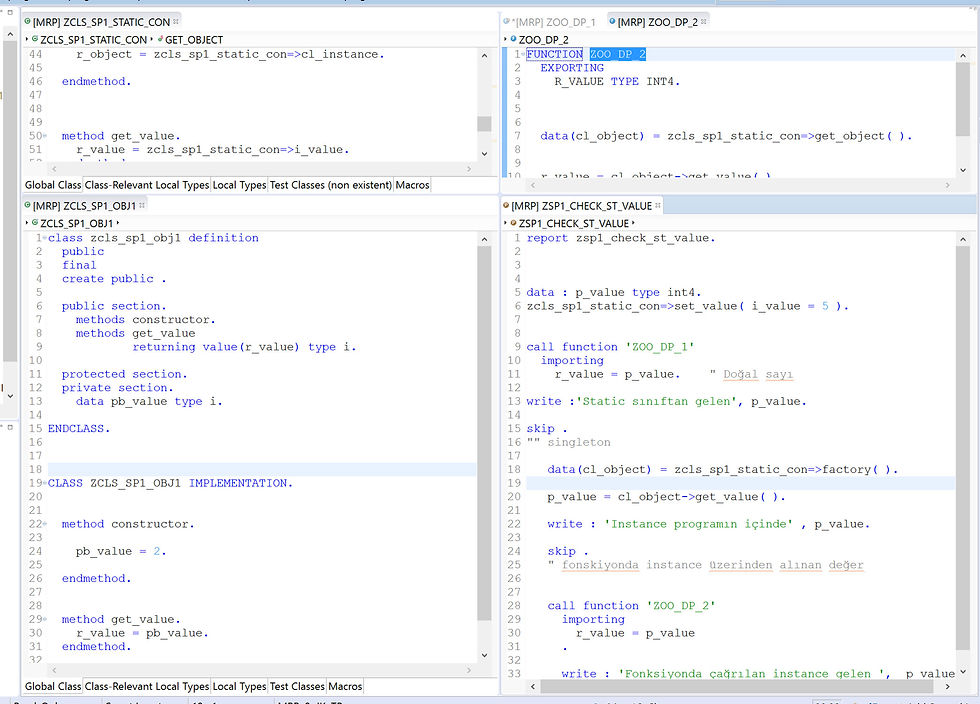The width and height of the screenshot is (980, 704).
Task: Click scroll-down arrow in STATIC_CON editor
Action: click(484, 154)
